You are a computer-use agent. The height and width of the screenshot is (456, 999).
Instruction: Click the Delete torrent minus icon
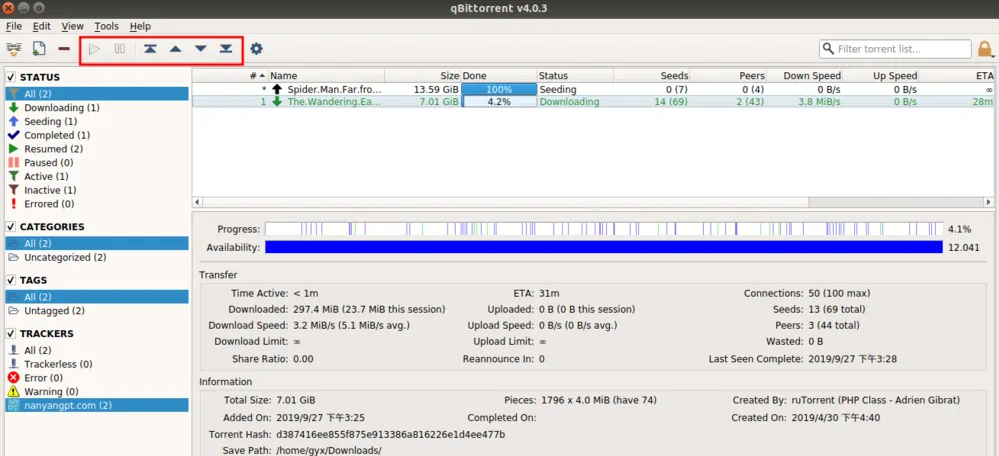[x=64, y=49]
